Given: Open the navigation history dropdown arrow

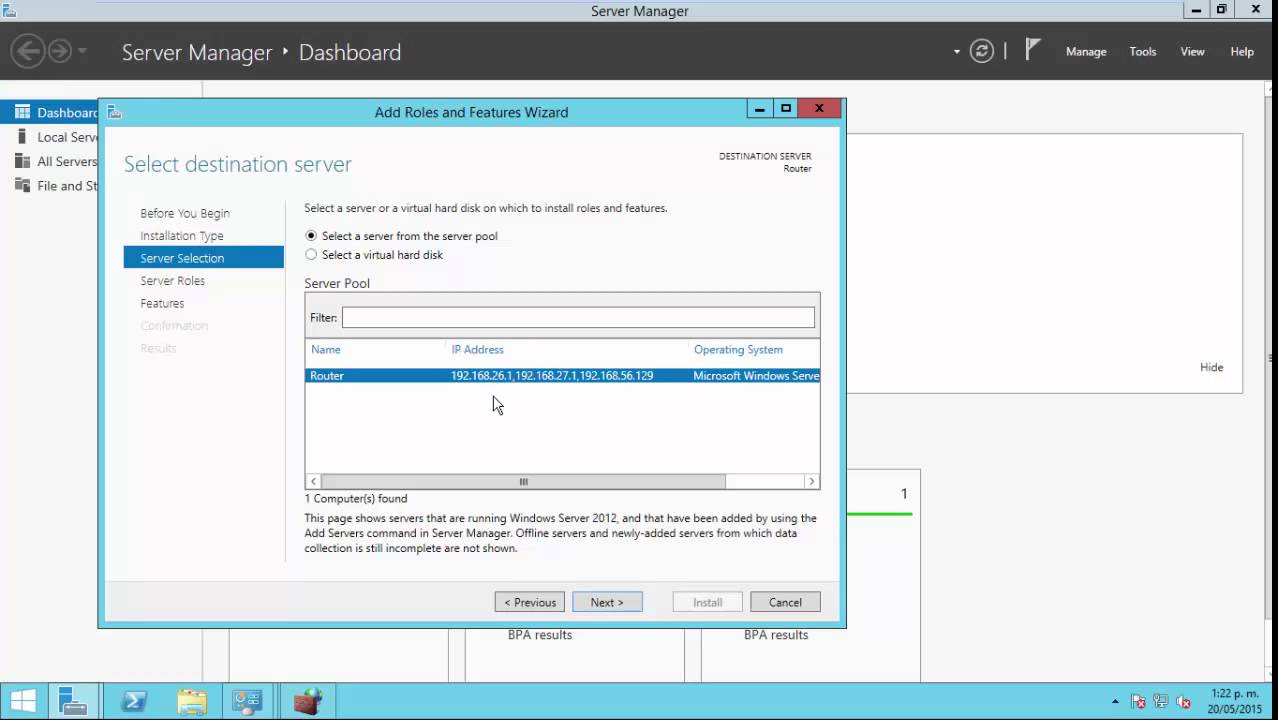Looking at the screenshot, I should [x=82, y=51].
